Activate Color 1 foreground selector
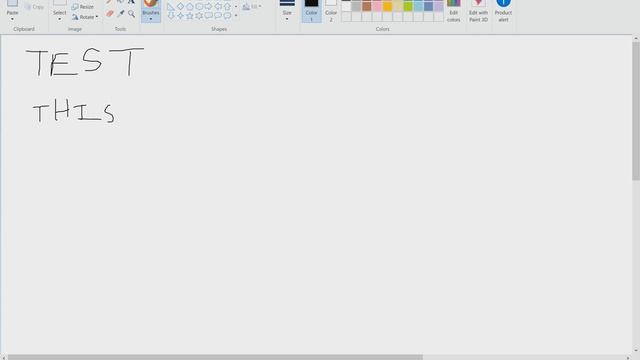 pos(311,11)
